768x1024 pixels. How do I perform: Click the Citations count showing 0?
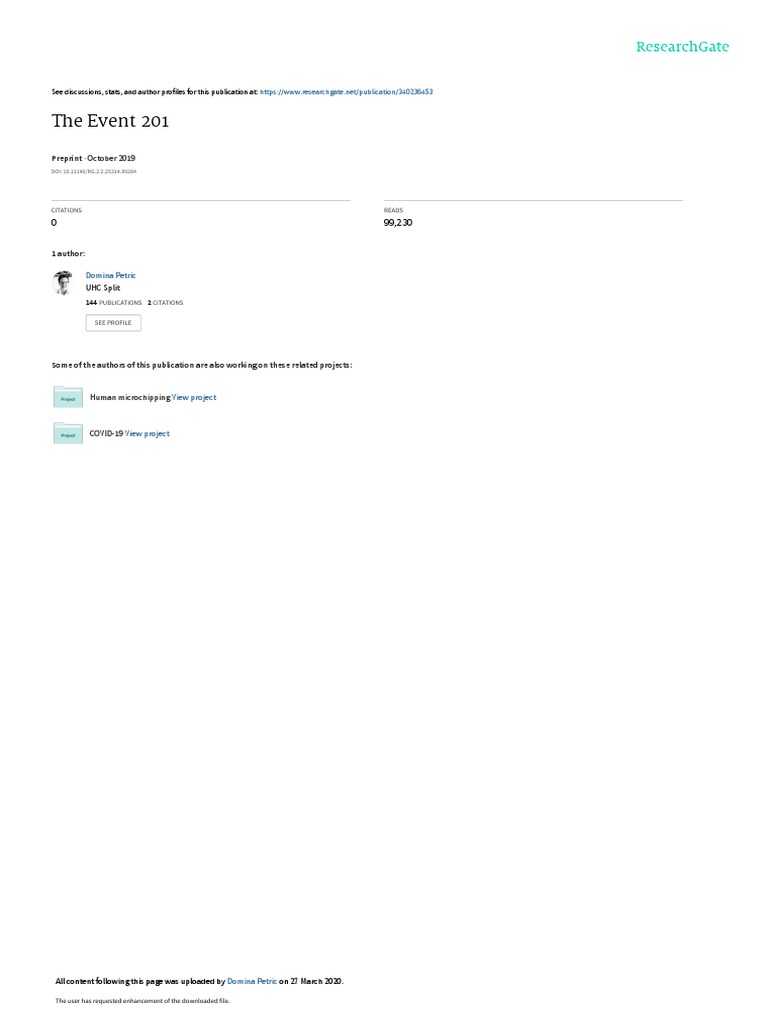pyautogui.click(x=54, y=223)
